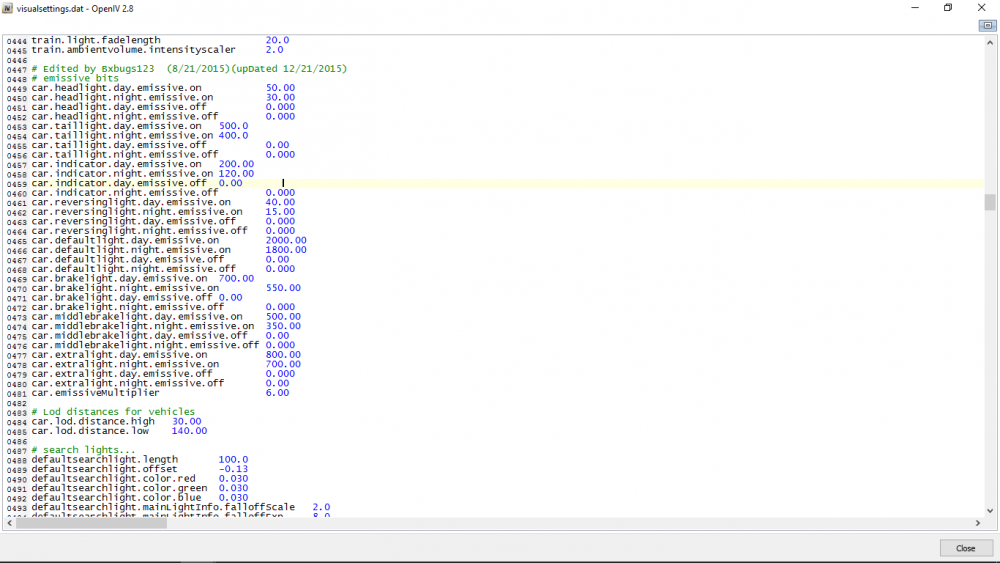Click value 120.00 for car.indicator.night.emissive.on
The width and height of the screenshot is (1000, 563).
[x=236, y=173]
